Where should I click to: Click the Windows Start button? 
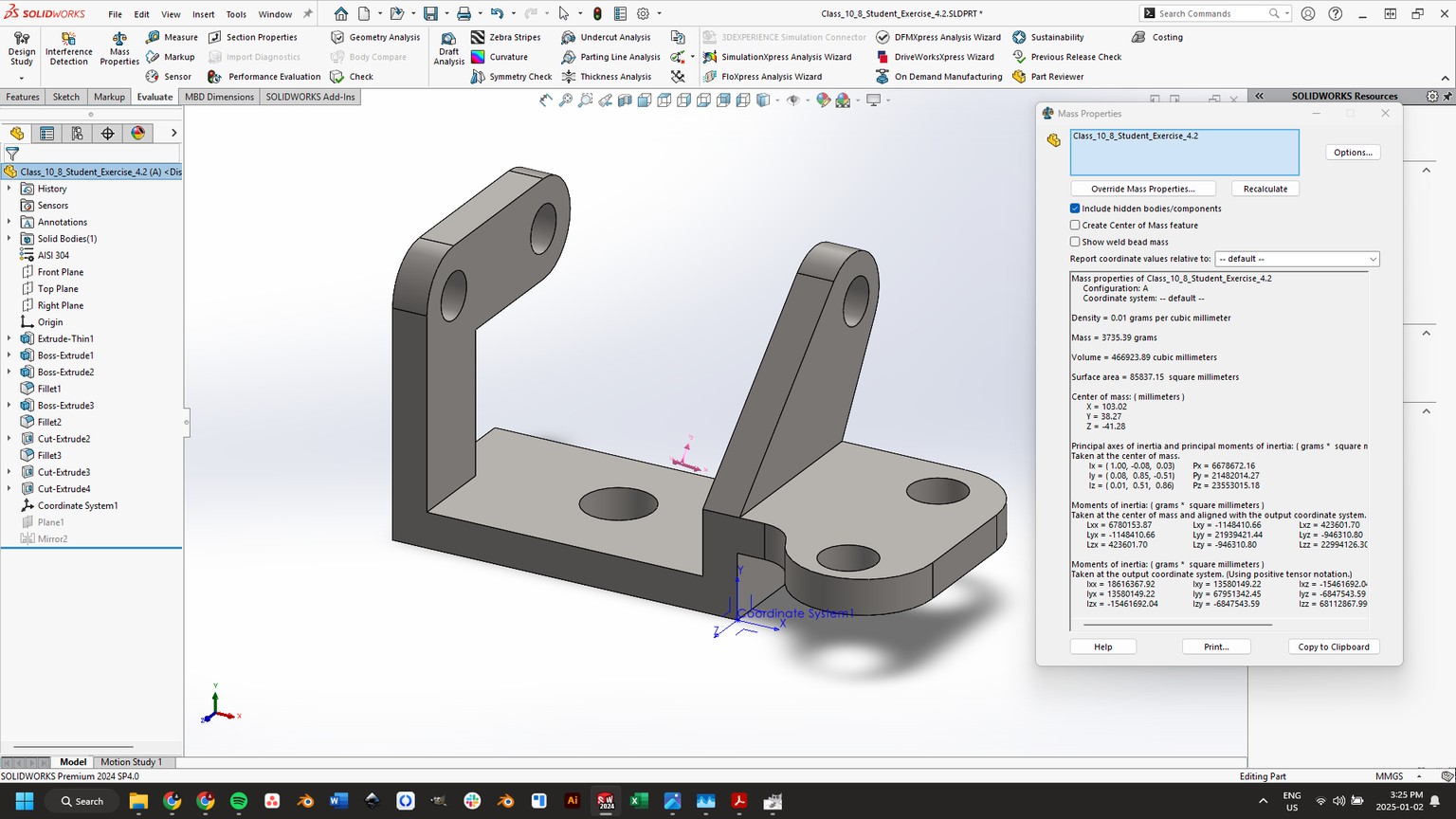point(24,801)
